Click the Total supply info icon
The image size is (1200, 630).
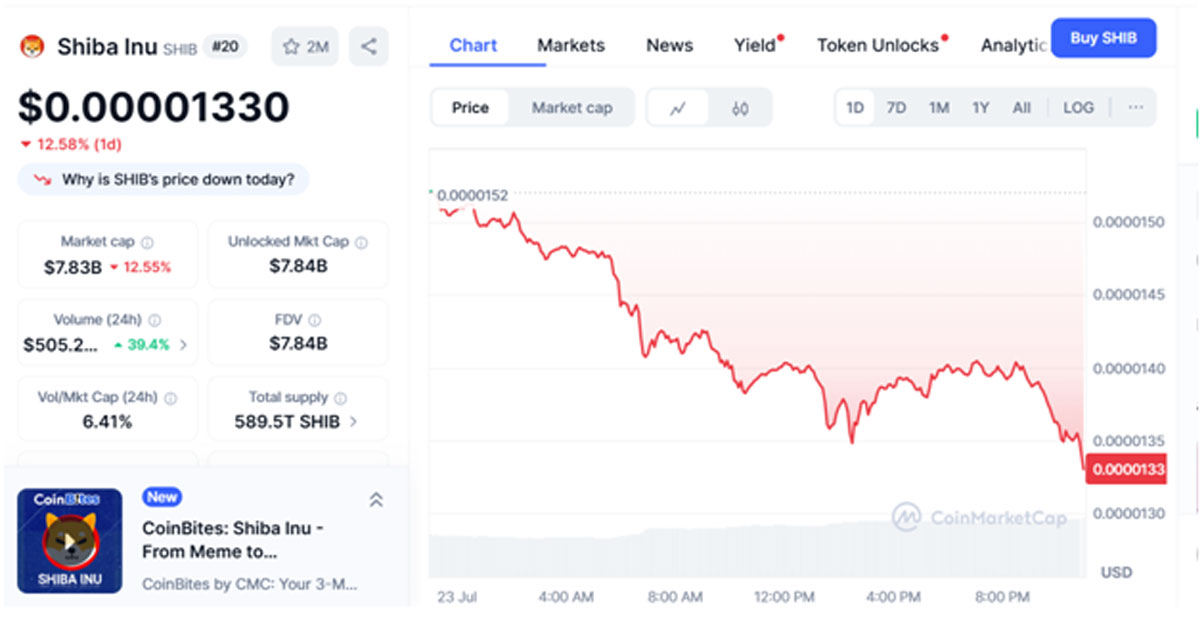pos(340,397)
